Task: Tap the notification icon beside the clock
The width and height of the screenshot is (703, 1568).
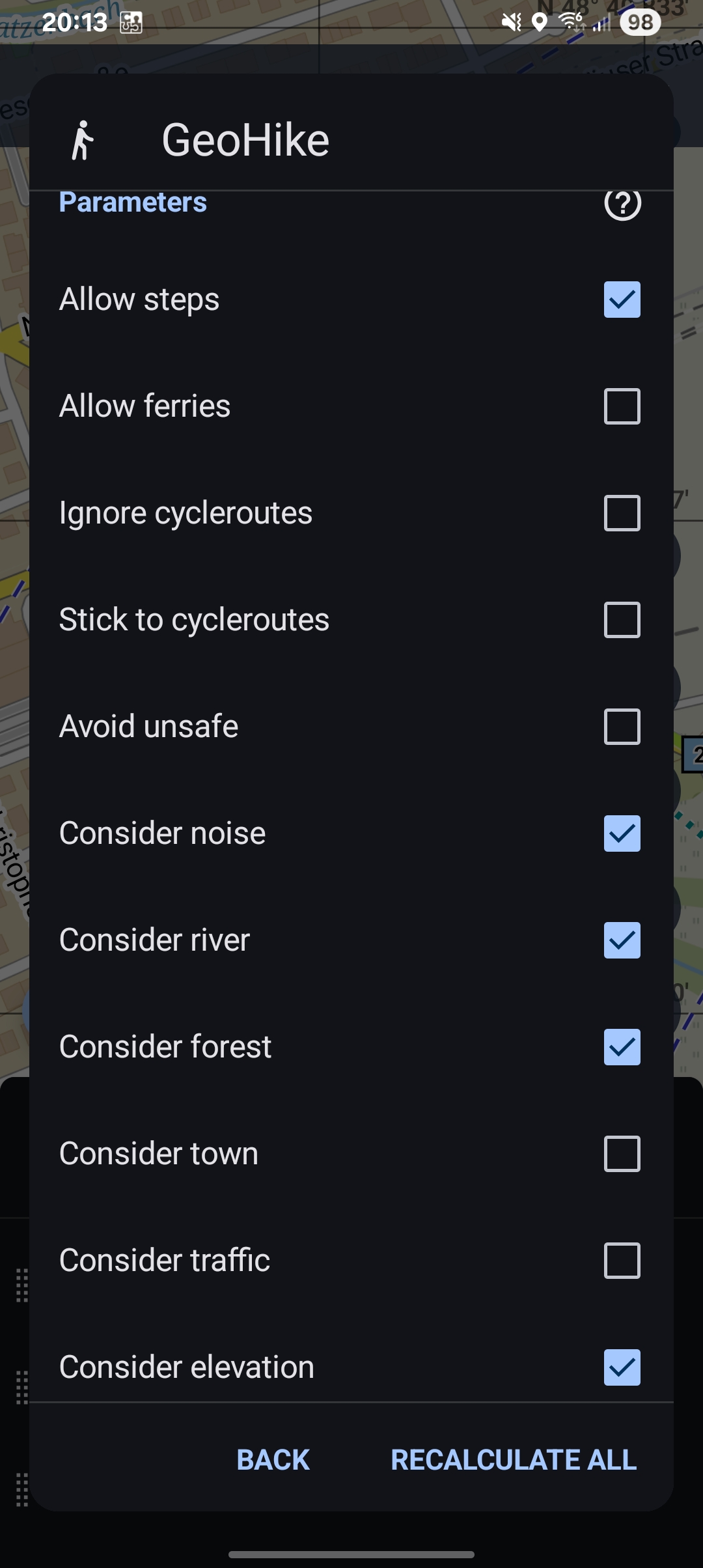Action: [x=131, y=23]
